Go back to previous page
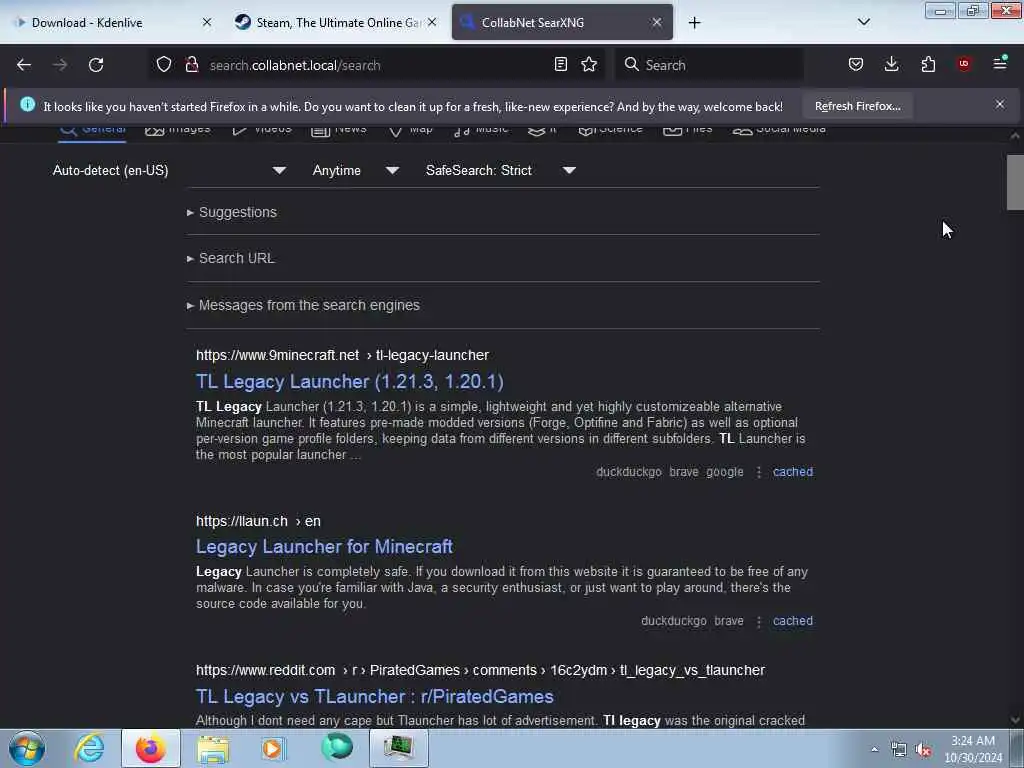 click(24, 65)
